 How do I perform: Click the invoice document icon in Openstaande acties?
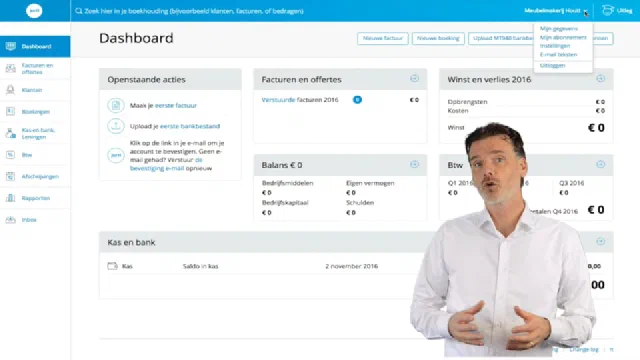pyautogui.click(x=116, y=105)
